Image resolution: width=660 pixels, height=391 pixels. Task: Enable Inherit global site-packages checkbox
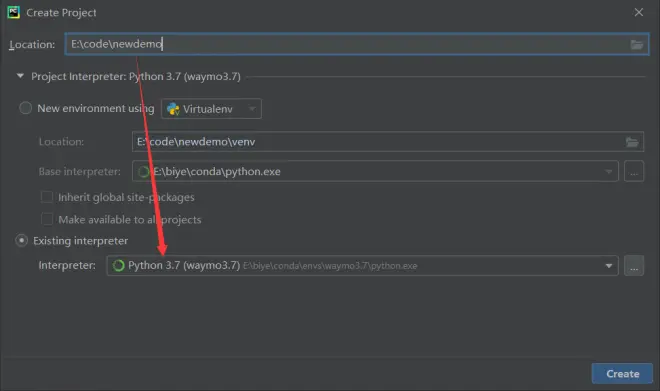pyautogui.click(x=47, y=197)
